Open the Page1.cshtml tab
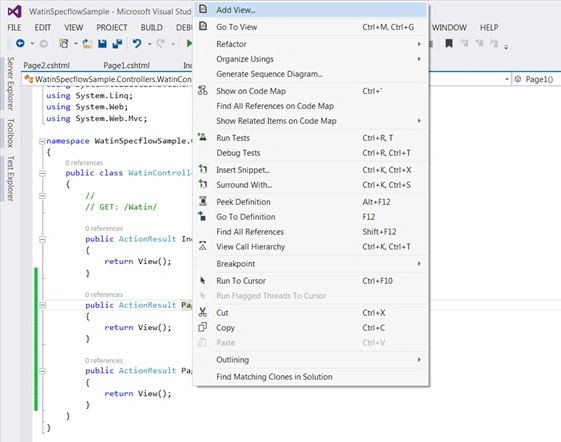This screenshot has height=442, width=561. pyautogui.click(x=126, y=65)
